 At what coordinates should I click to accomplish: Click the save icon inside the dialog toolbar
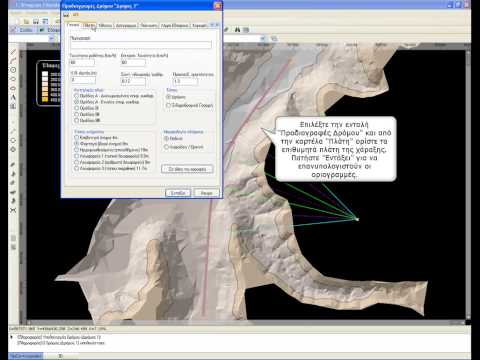click(x=66, y=15)
